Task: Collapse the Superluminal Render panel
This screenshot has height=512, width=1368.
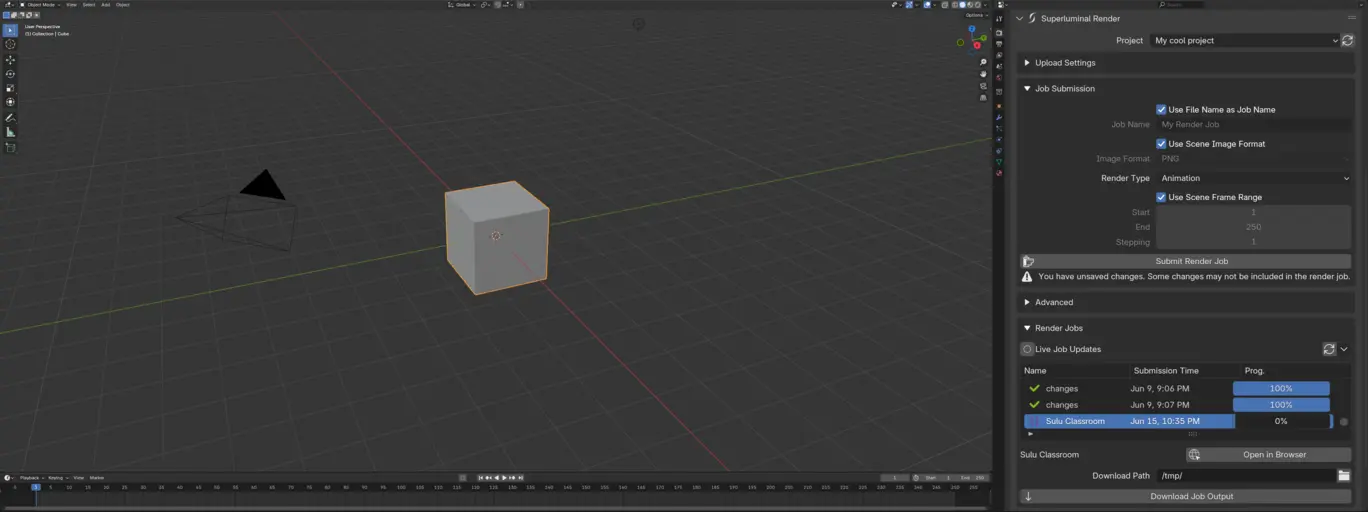Action: [x=1019, y=18]
